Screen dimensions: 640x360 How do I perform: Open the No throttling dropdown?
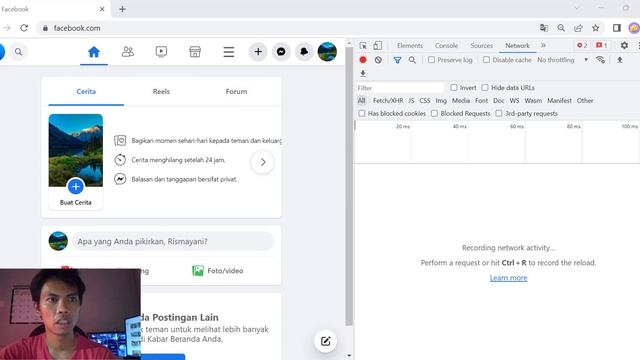pos(562,60)
